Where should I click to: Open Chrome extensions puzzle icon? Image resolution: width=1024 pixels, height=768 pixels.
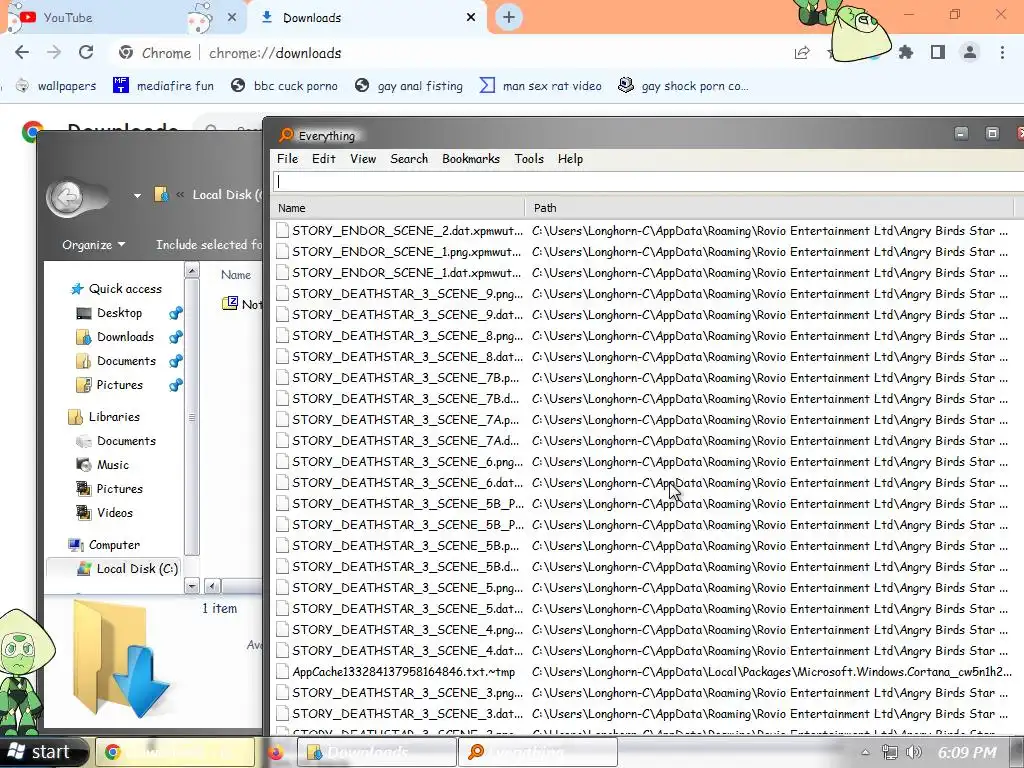pos(906,52)
